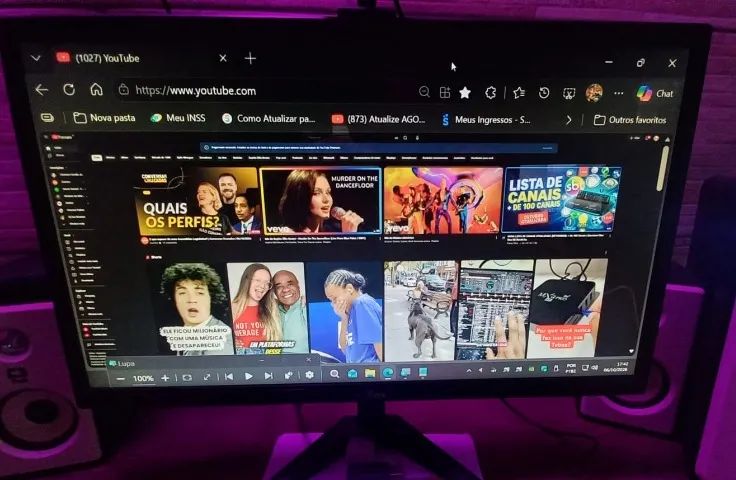
Task: Start Lupa reading with play button
Action: click(249, 376)
